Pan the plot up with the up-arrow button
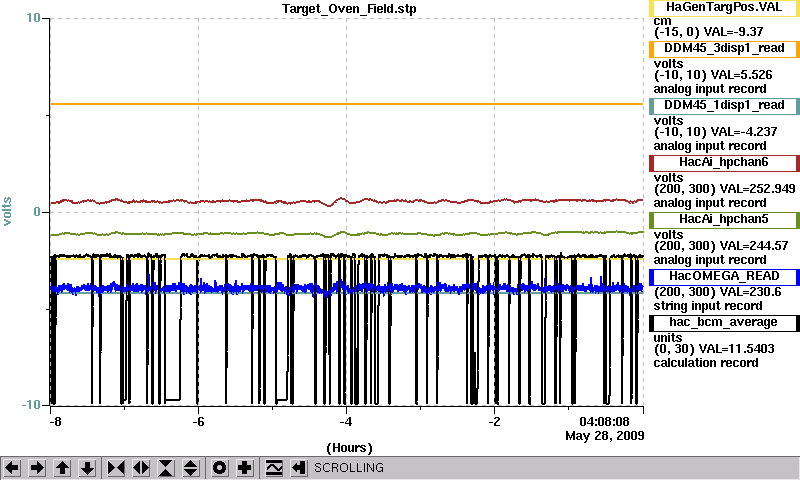 [x=62, y=467]
